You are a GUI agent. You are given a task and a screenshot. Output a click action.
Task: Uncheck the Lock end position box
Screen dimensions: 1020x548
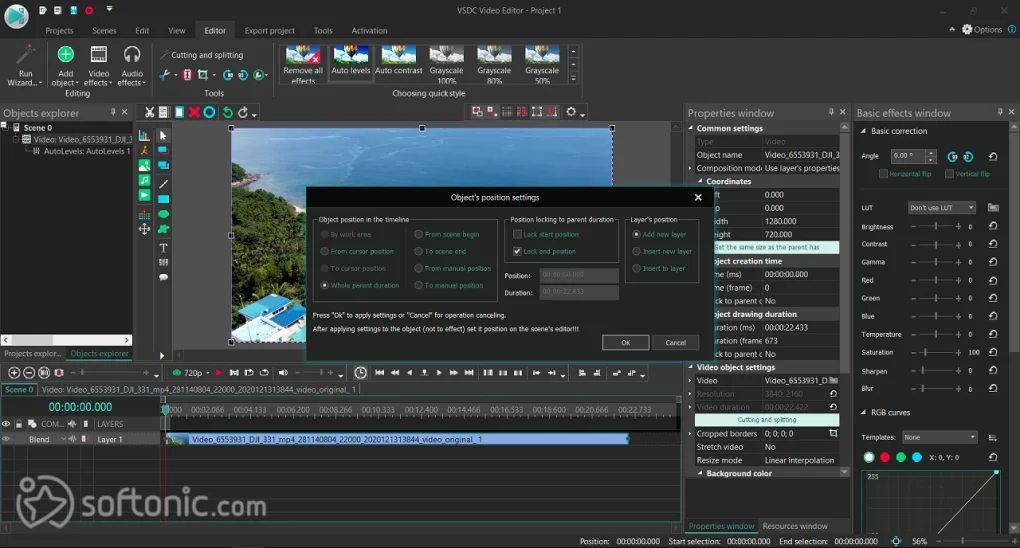click(x=517, y=251)
